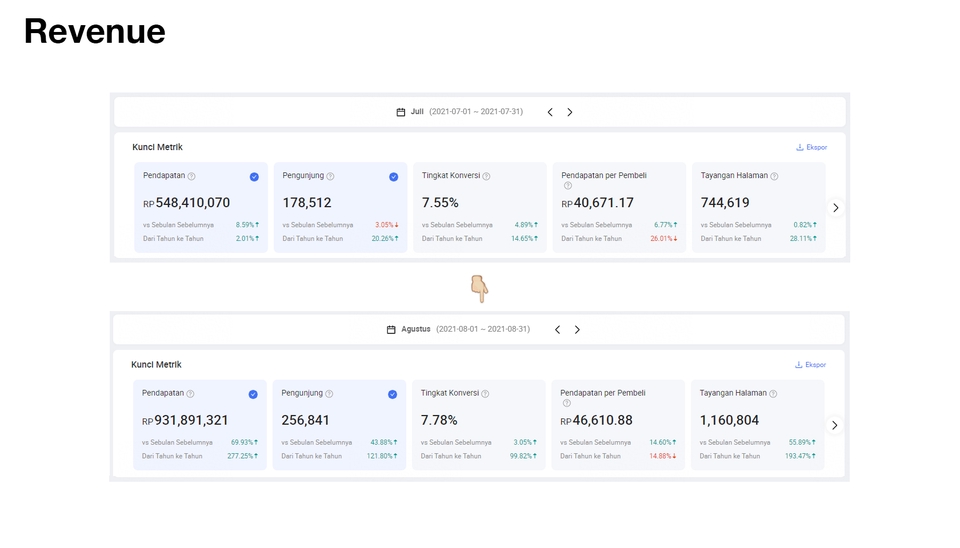Click the info icon next to Pendapatan in July panel
Screen dimensions: 960x548
point(192,176)
